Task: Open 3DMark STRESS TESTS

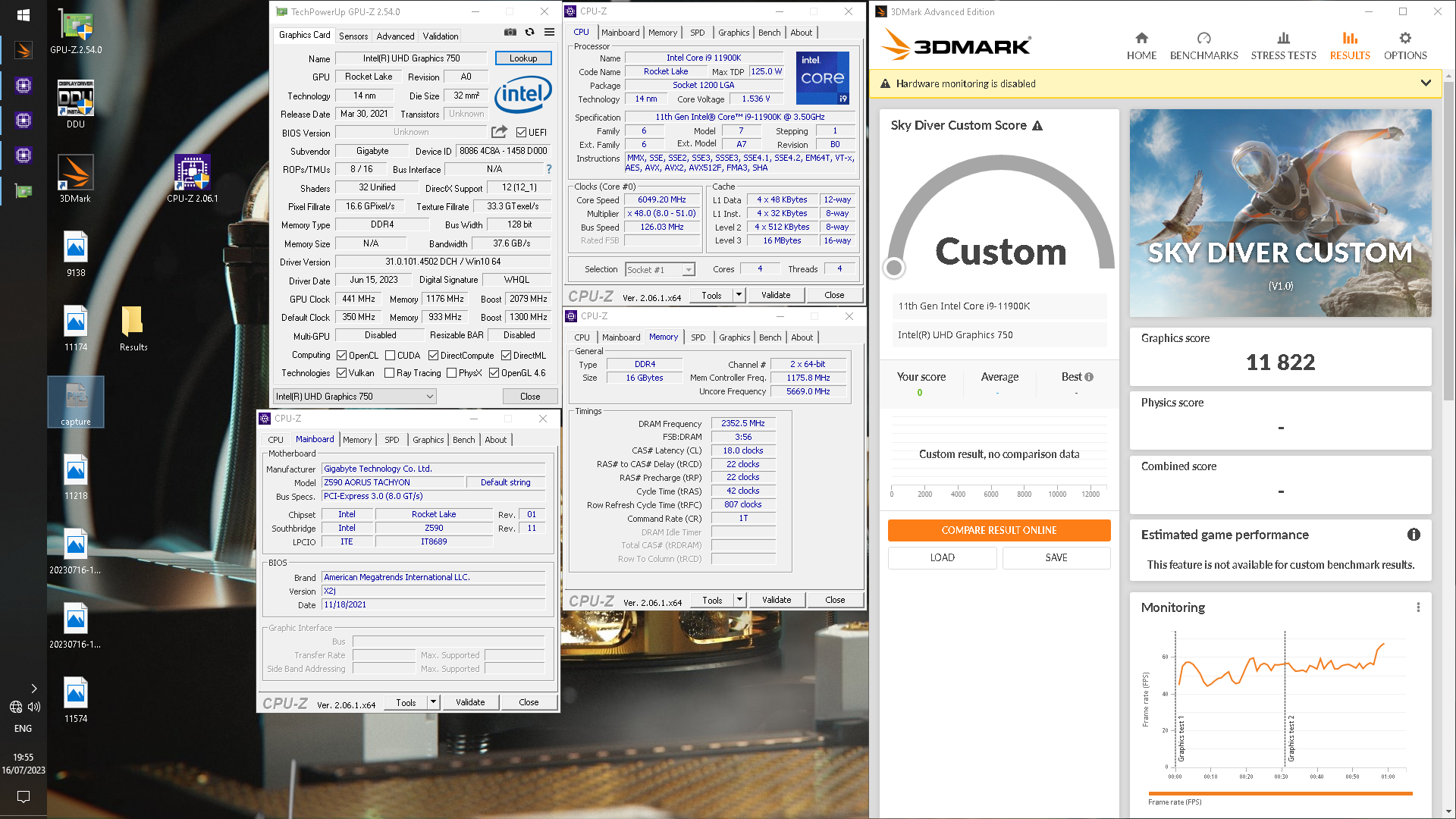Action: point(1283,46)
